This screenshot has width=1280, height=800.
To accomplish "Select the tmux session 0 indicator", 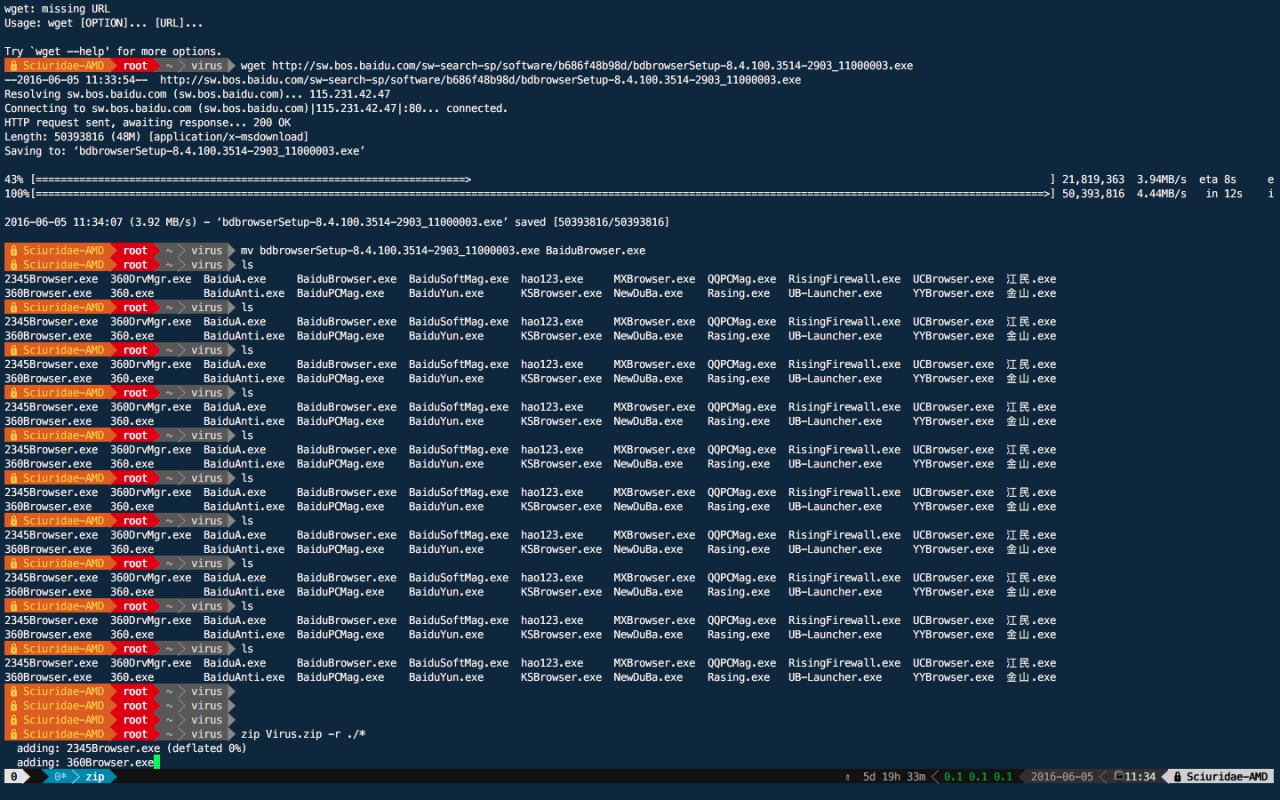I will coord(14,777).
